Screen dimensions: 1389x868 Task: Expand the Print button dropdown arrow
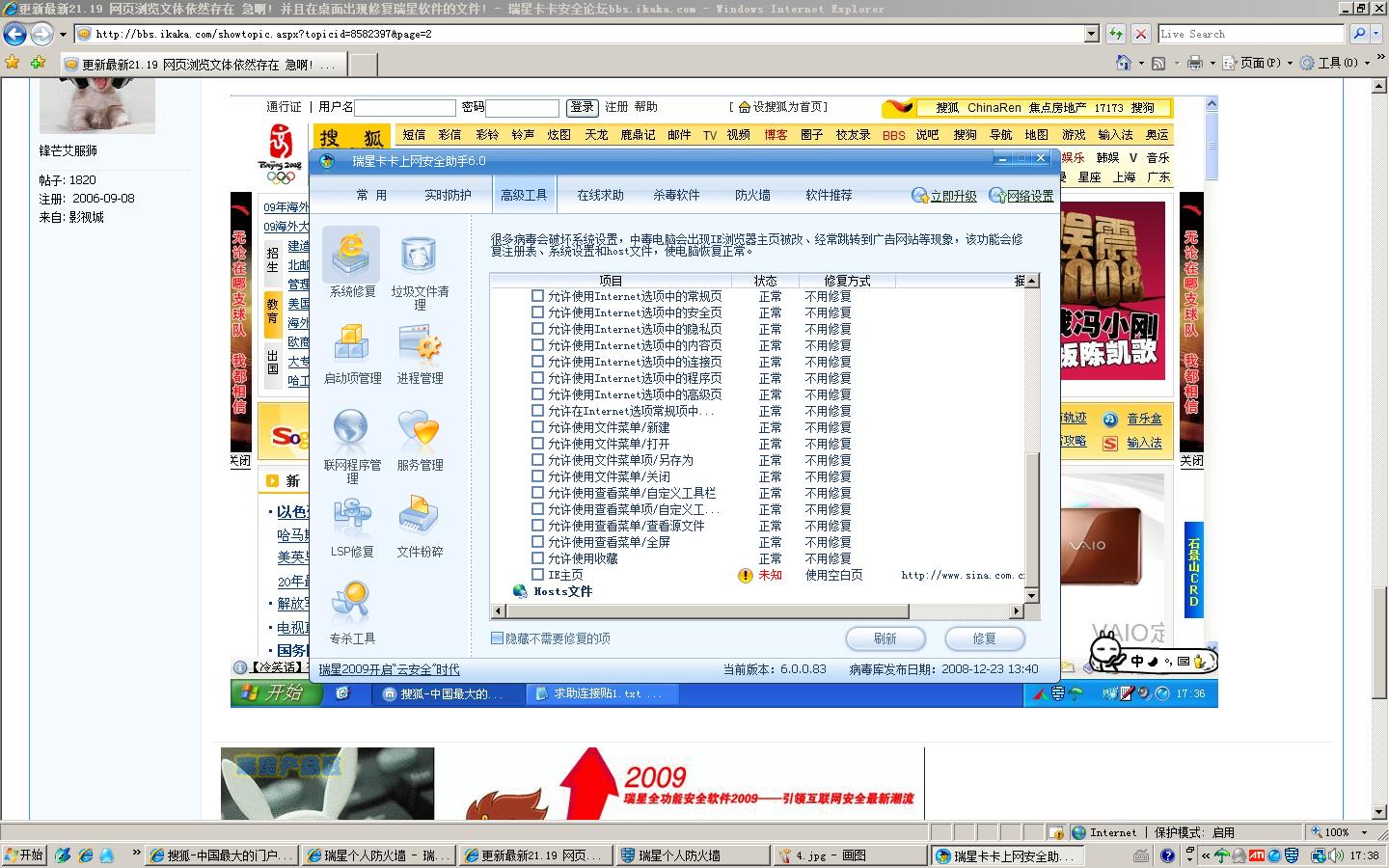point(1212,64)
